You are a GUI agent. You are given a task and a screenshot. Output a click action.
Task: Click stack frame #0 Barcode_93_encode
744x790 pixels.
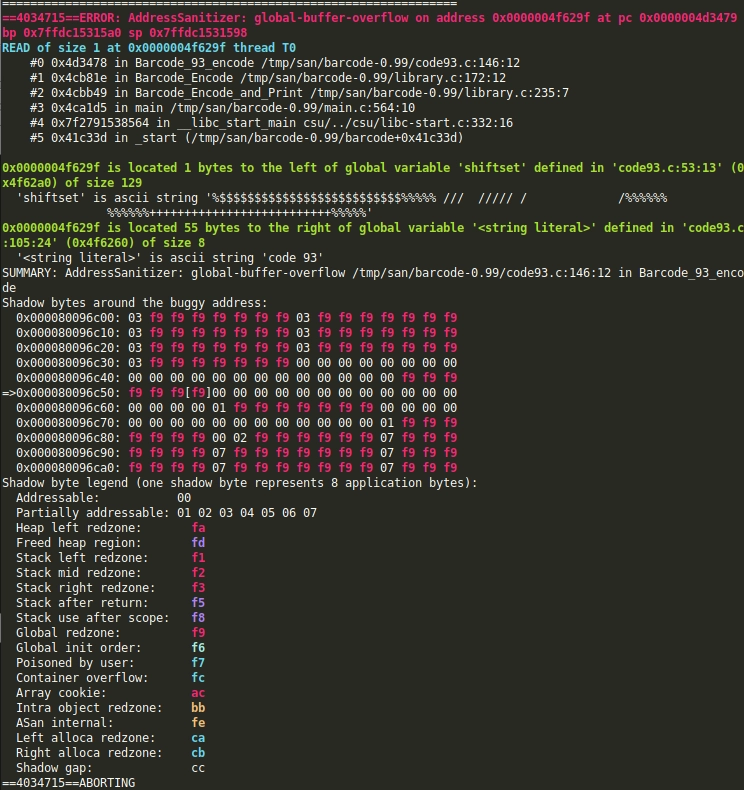coord(275,63)
